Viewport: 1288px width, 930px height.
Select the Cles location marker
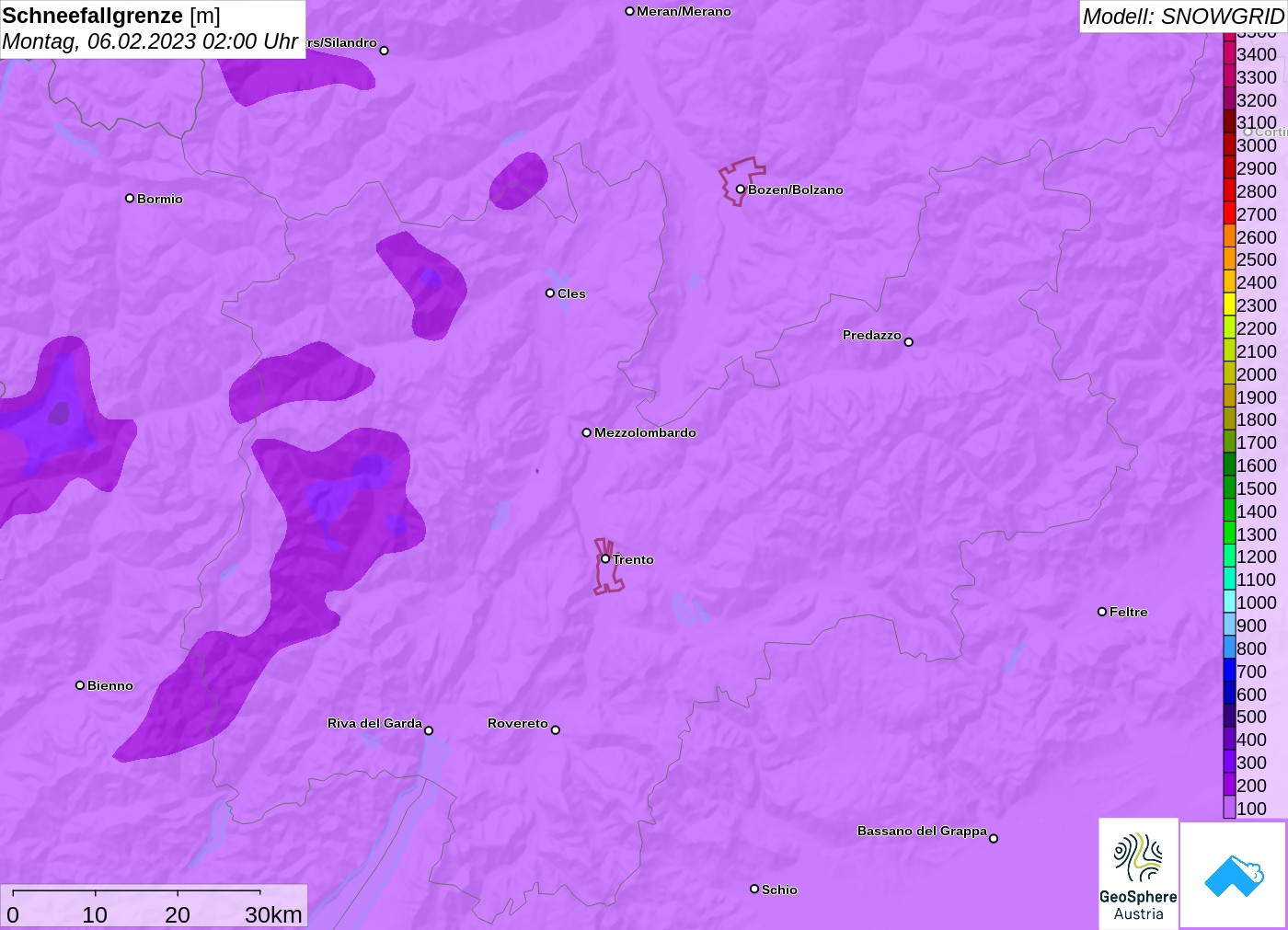point(550,293)
